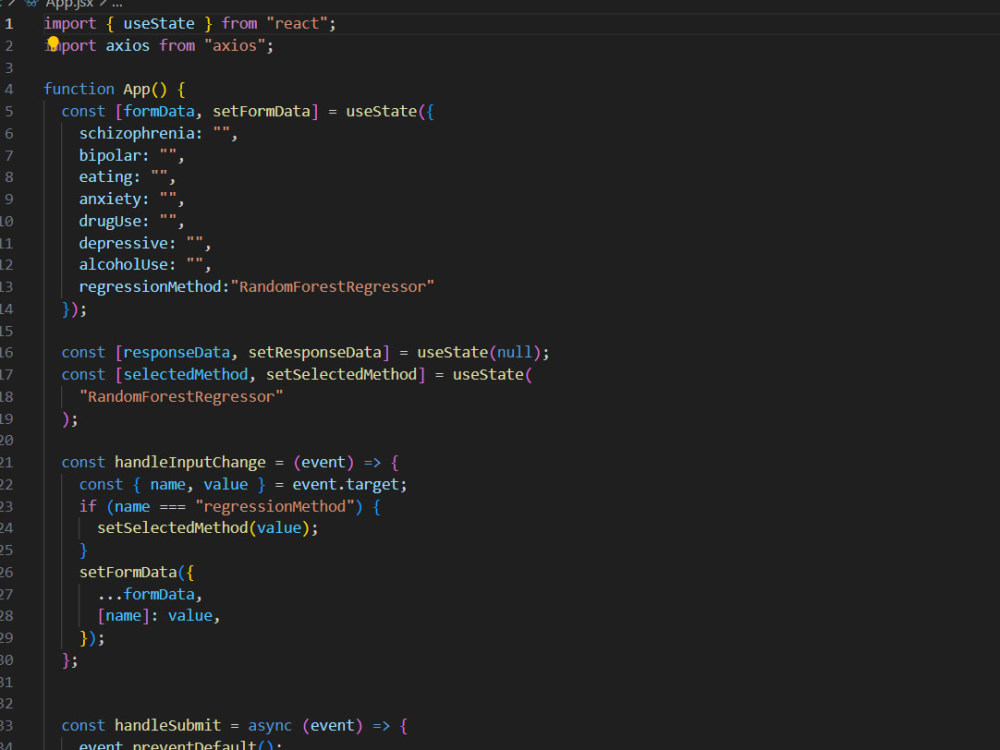Select line number 1 in the gutter
The height and width of the screenshot is (750, 1000).
9,24
